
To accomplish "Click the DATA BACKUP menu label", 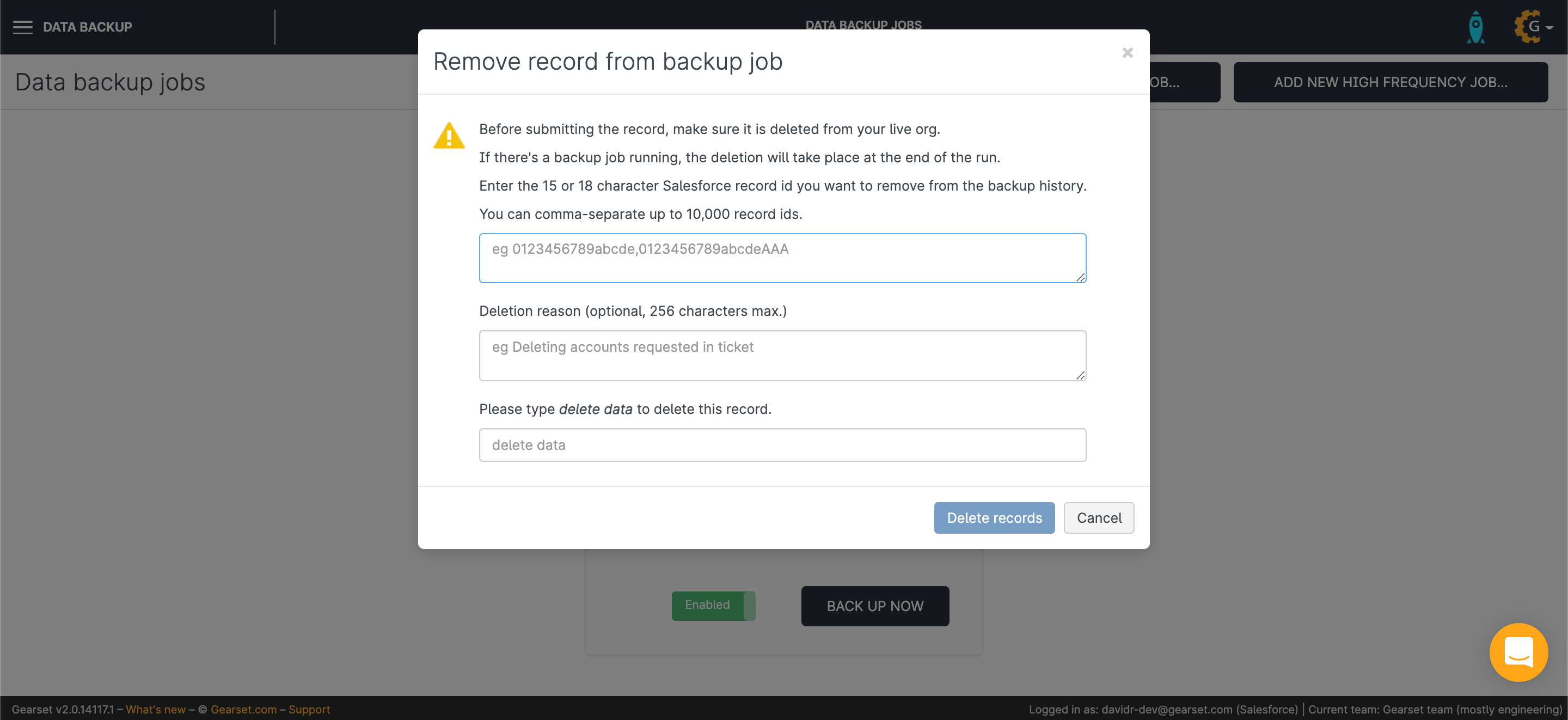I will 88,27.
